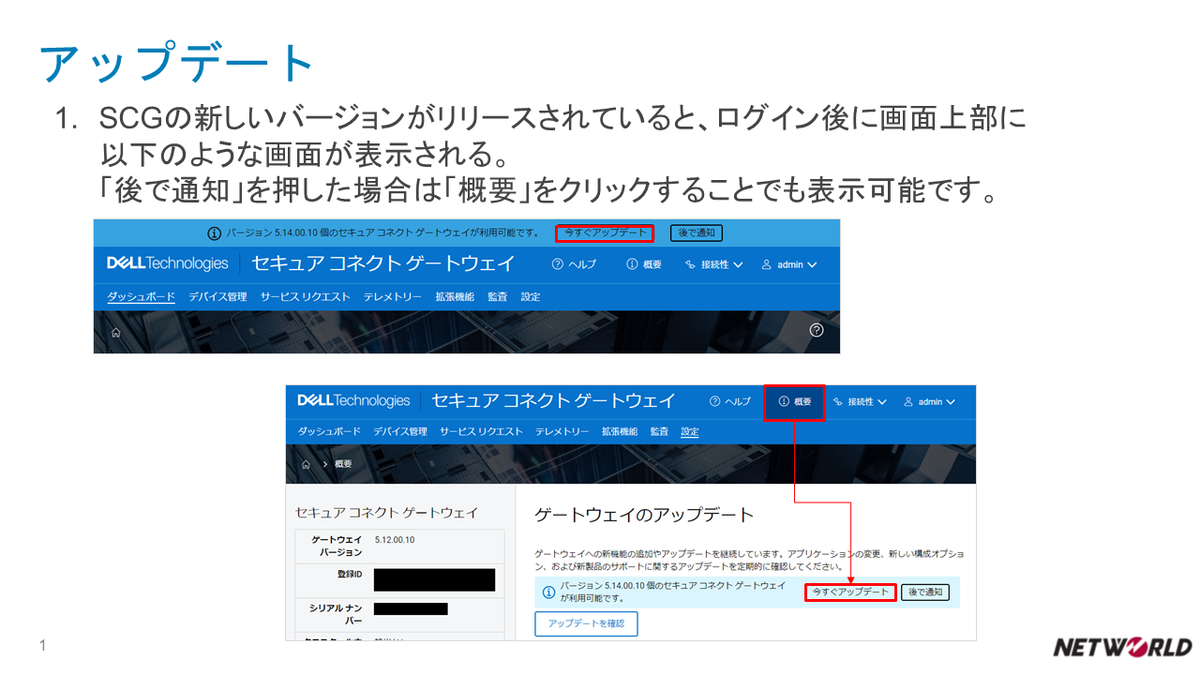Click the home icon beside the 概要 breadcrumb
This screenshot has height=675, width=1200.
pos(306,464)
